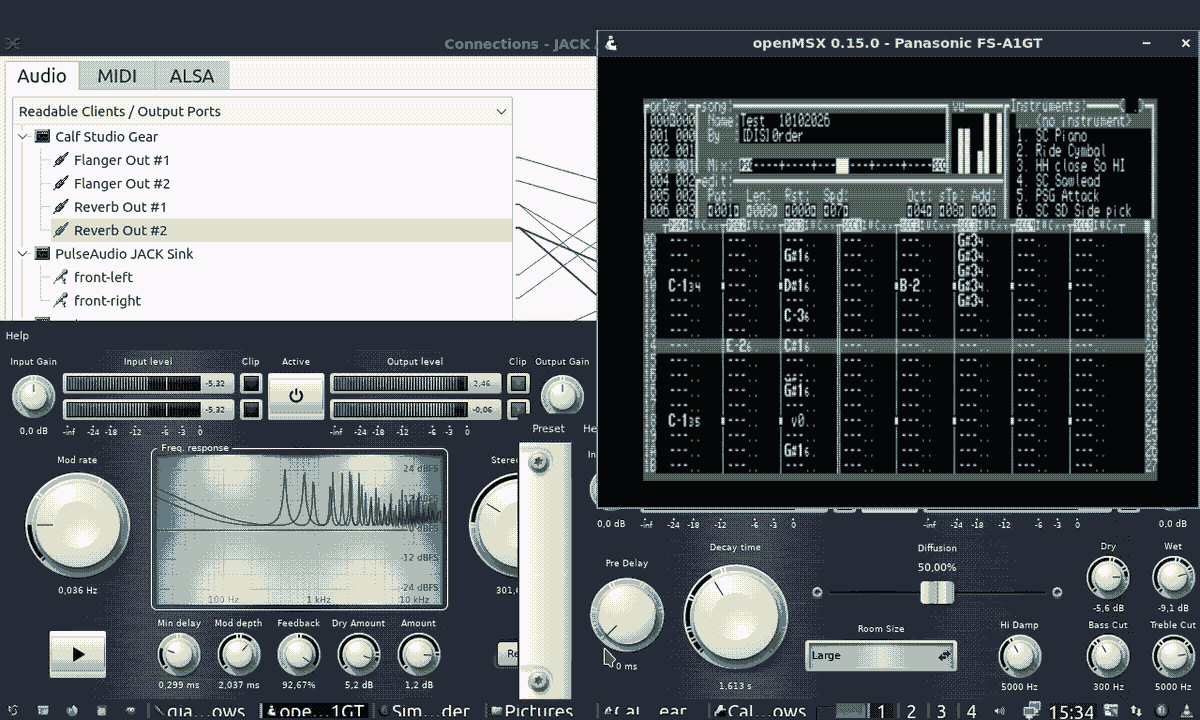Open the Help menu in Flanger window
Image resolution: width=1200 pixels, height=720 pixels.
tap(17, 336)
